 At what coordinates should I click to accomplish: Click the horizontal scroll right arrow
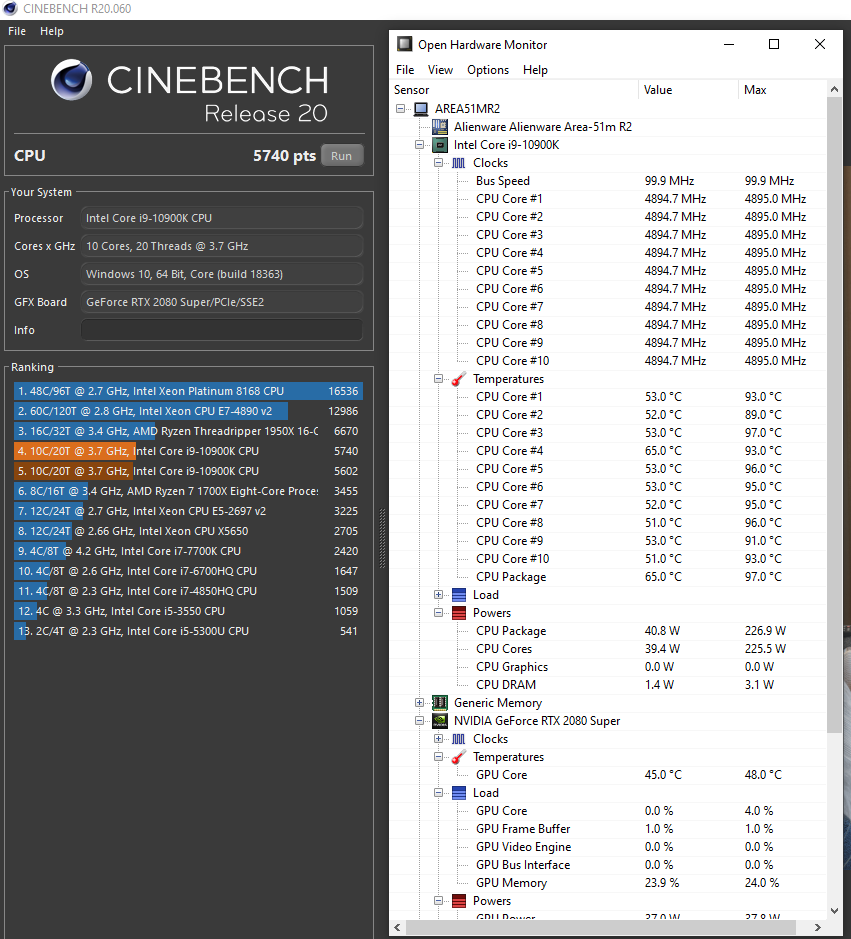click(818, 927)
